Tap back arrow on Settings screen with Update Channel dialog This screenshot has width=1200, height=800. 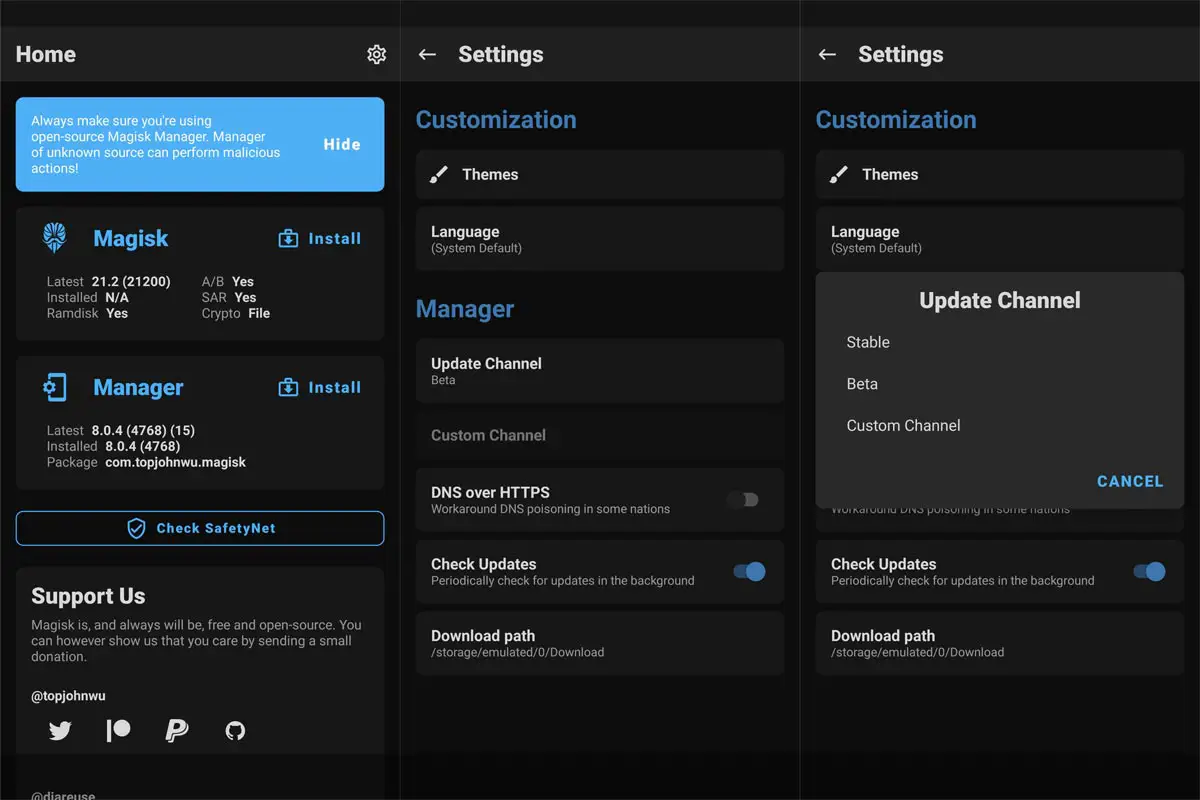click(x=827, y=54)
